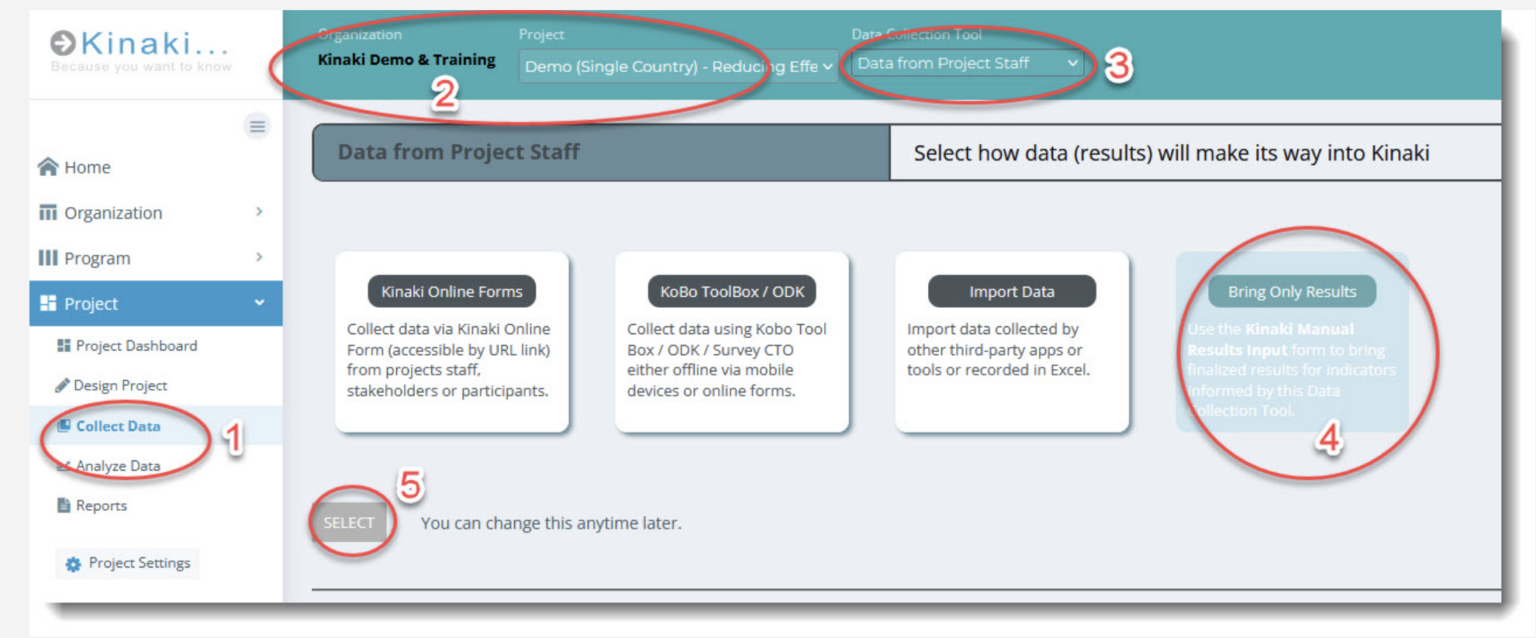Open the Data Collection Tool dropdown

pyautogui.click(x=967, y=63)
